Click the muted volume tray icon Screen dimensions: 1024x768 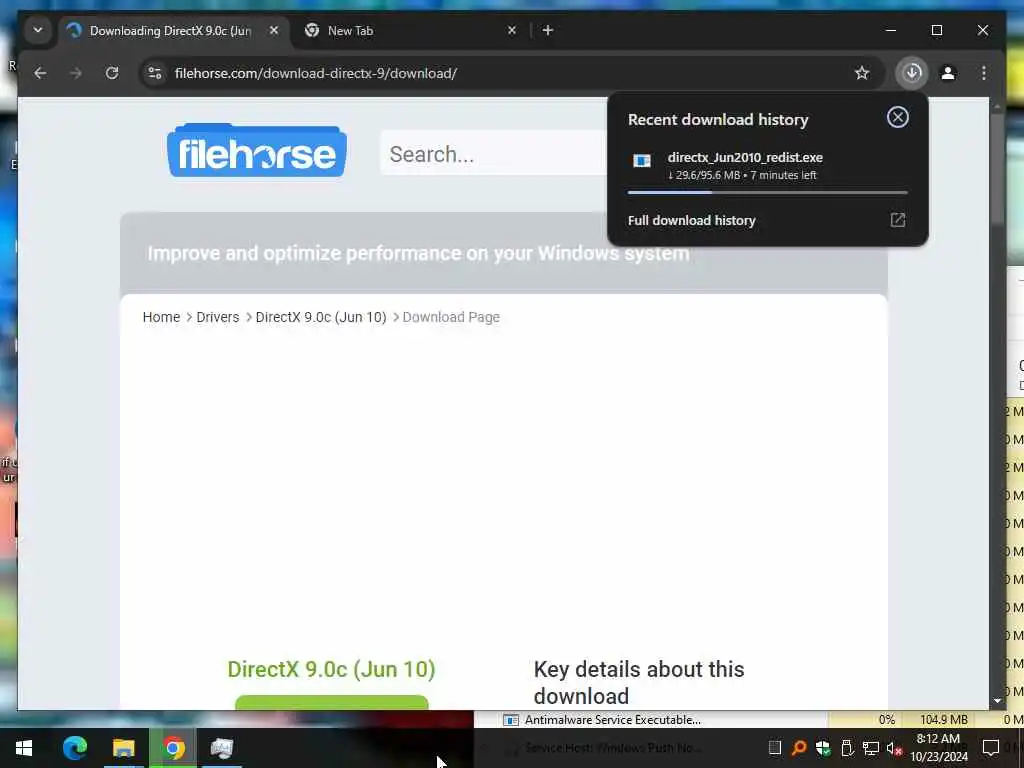pyautogui.click(x=894, y=748)
